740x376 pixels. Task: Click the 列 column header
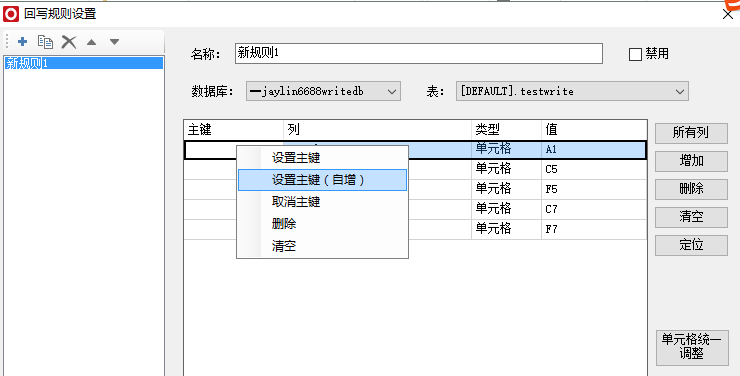click(x=377, y=129)
